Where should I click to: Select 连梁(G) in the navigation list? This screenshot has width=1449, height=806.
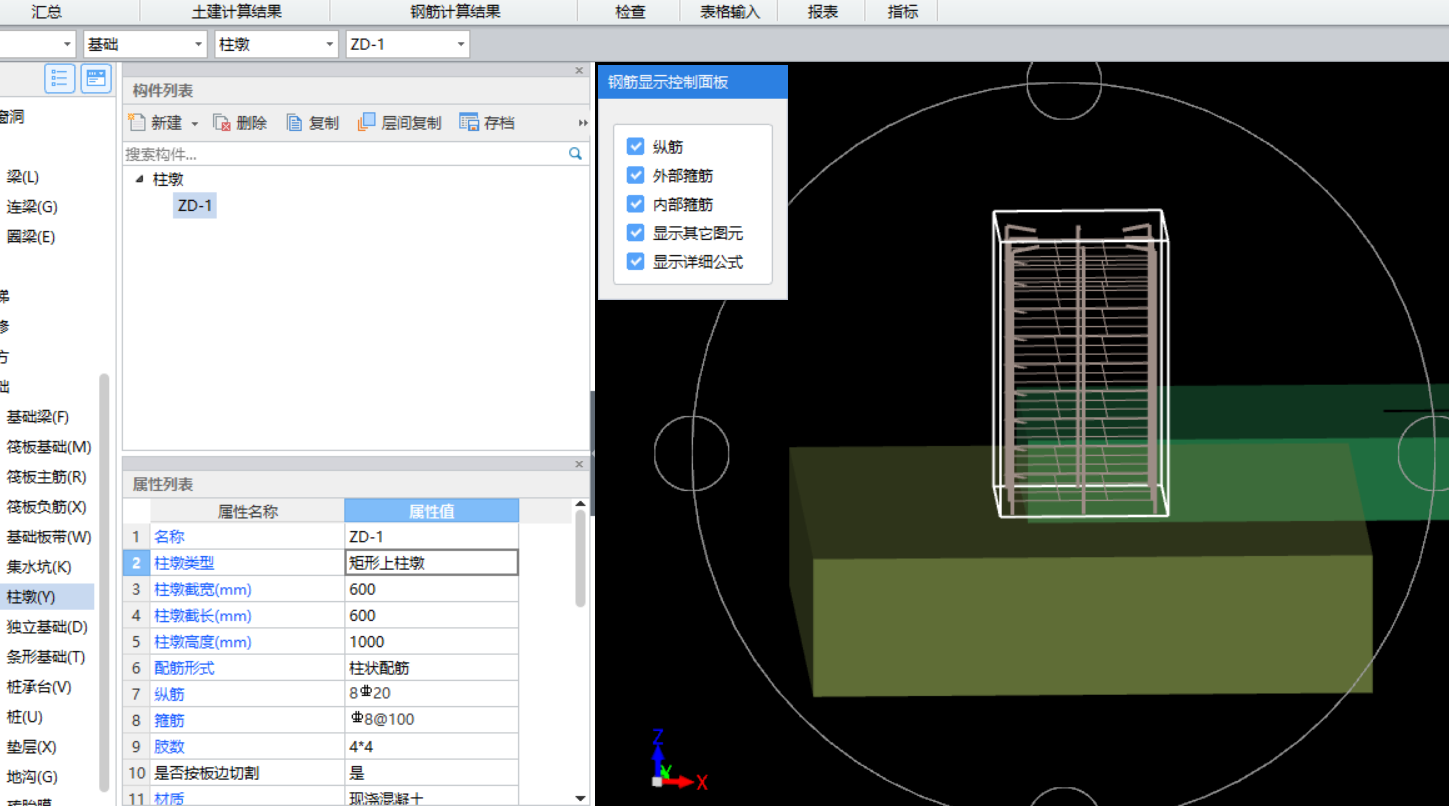point(32,207)
